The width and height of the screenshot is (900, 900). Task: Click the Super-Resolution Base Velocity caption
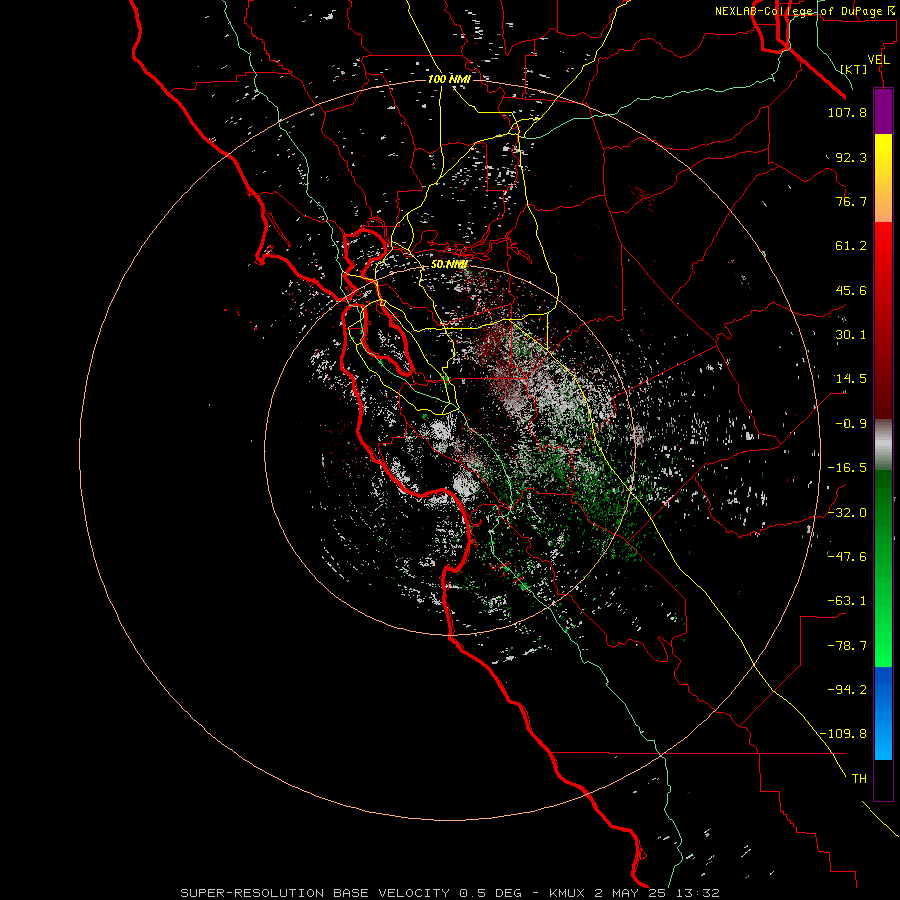click(449, 893)
